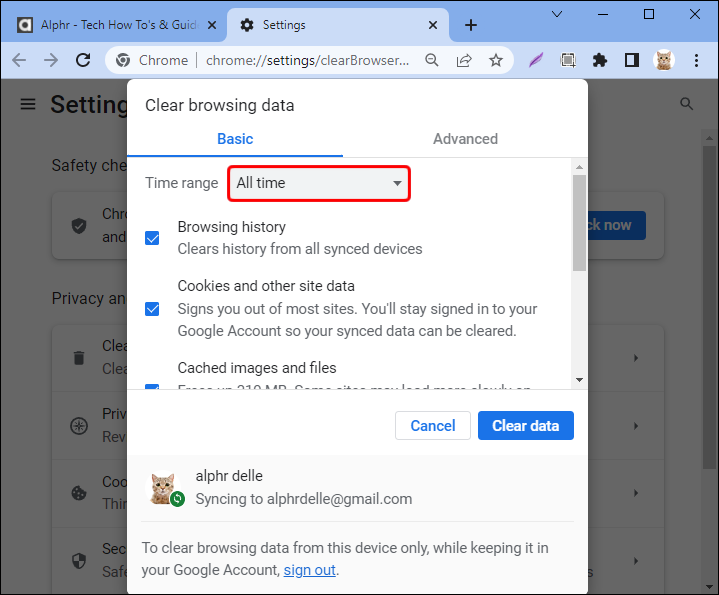Toggle Cached images and files checkbox

click(x=153, y=387)
